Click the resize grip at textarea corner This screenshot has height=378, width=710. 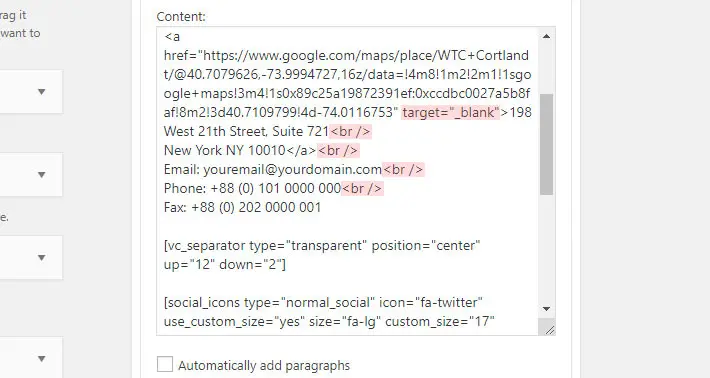pyautogui.click(x=549, y=330)
